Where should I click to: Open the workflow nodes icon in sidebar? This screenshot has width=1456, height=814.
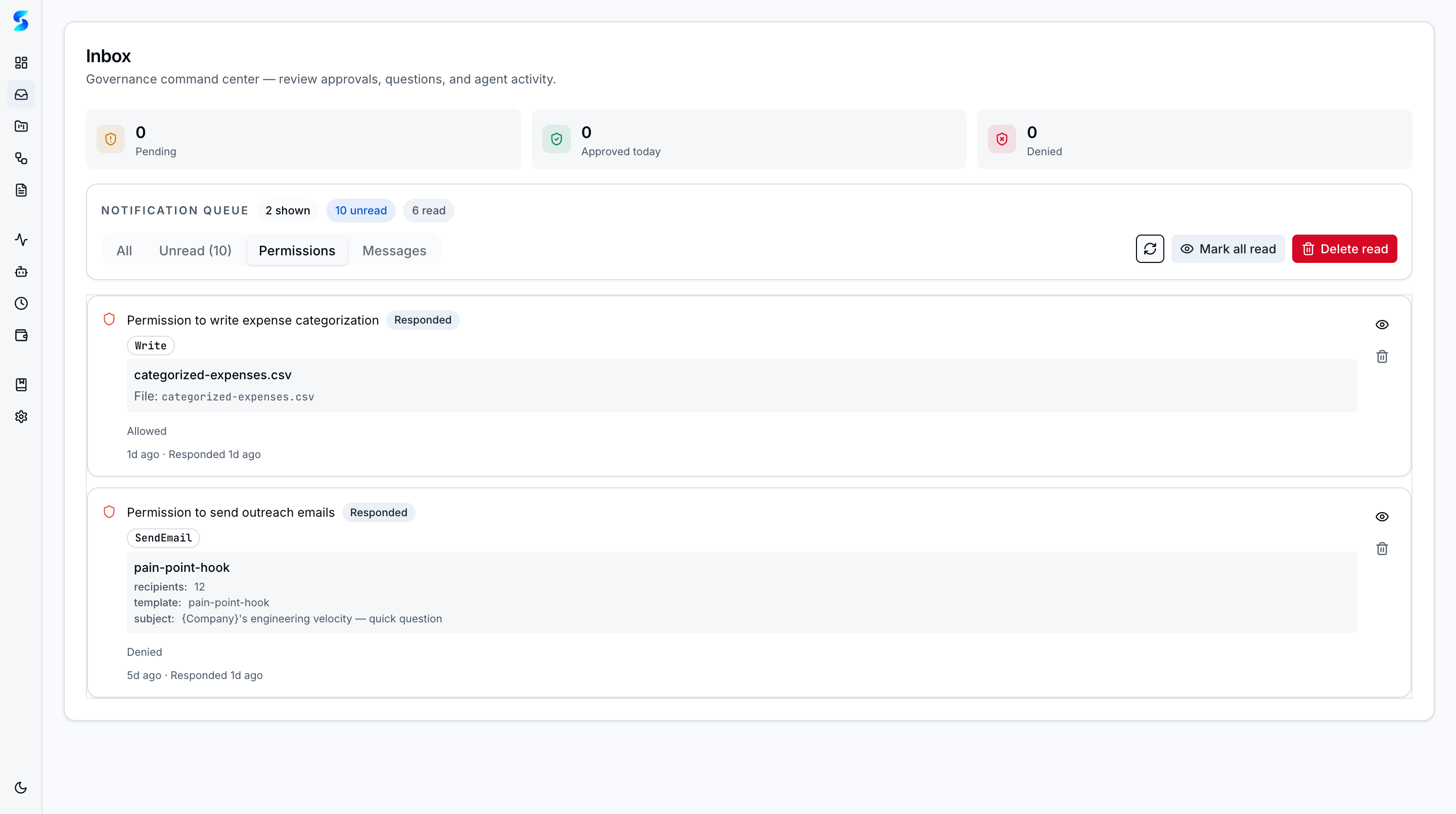tap(21, 158)
